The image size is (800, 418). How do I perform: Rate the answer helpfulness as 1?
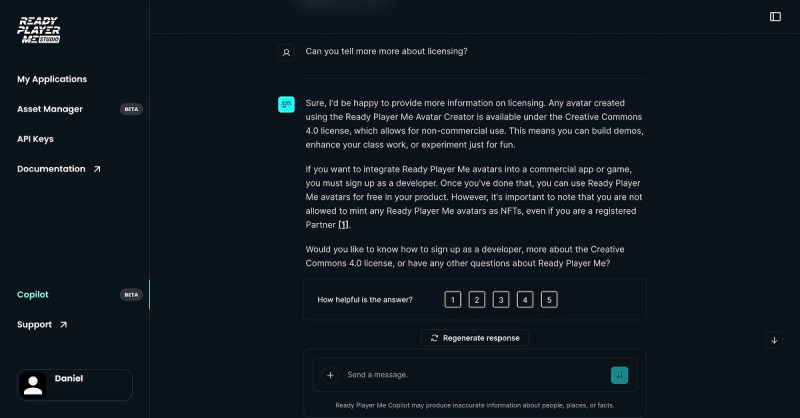click(453, 300)
